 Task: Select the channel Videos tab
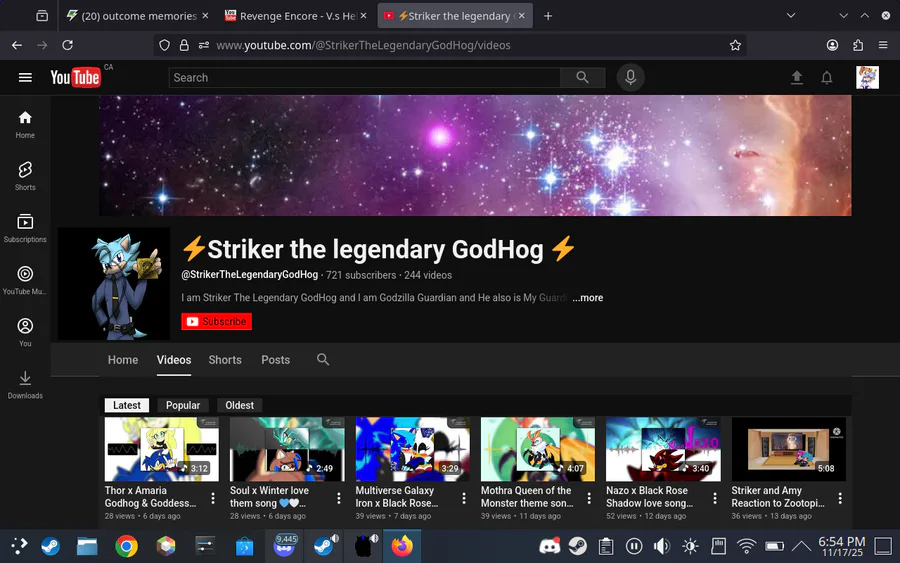pos(174,360)
